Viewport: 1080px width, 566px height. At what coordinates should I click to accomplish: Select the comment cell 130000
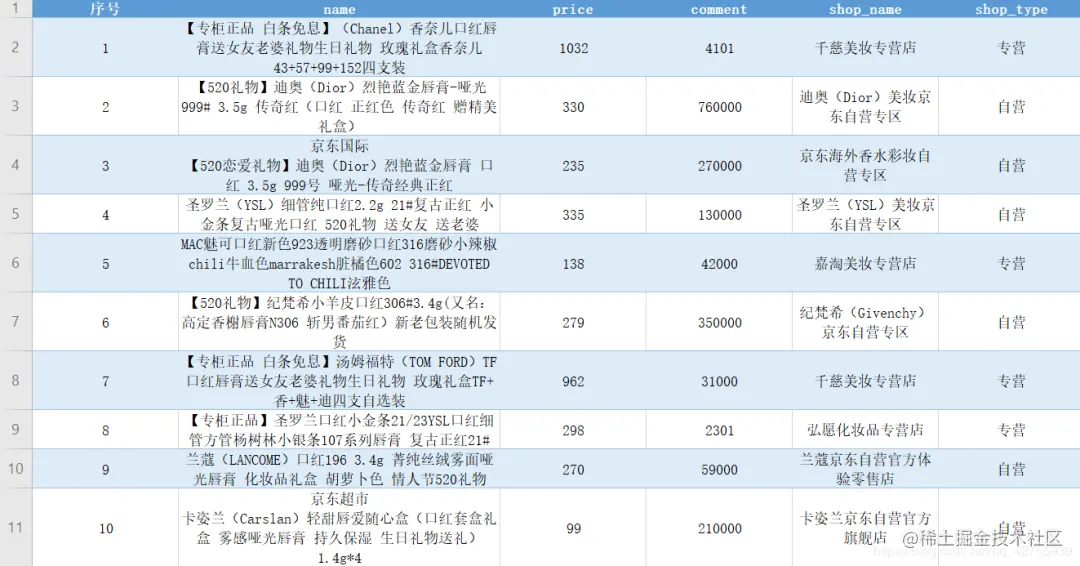coord(719,214)
